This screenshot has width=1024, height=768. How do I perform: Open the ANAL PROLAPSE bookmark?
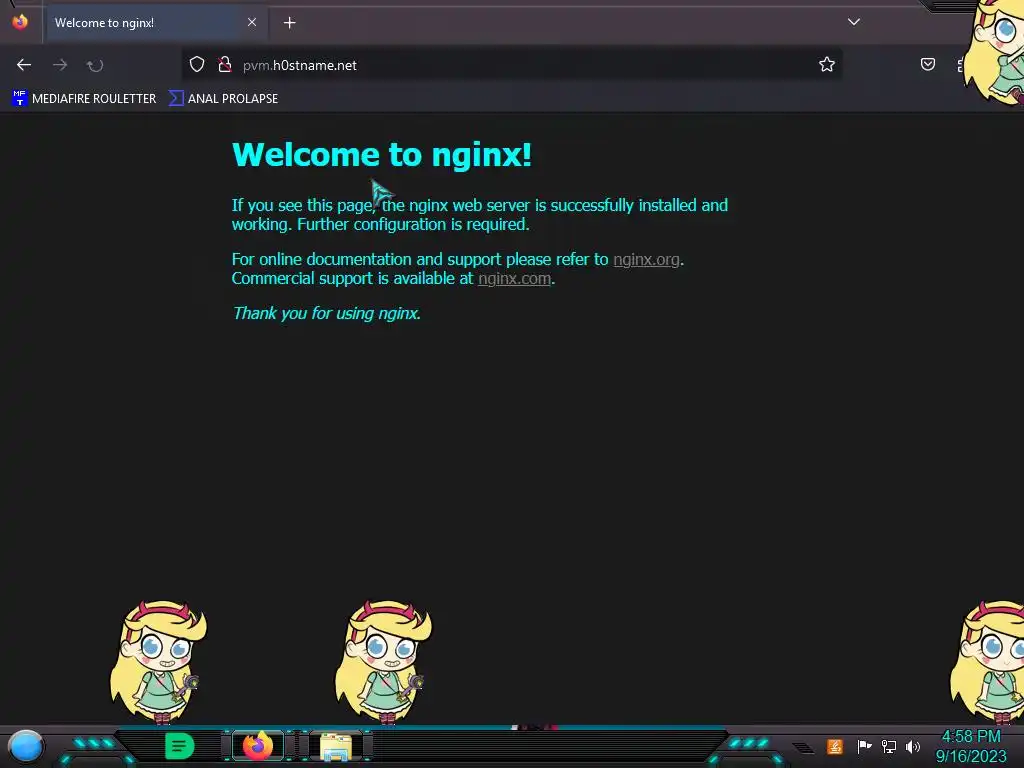223,99
